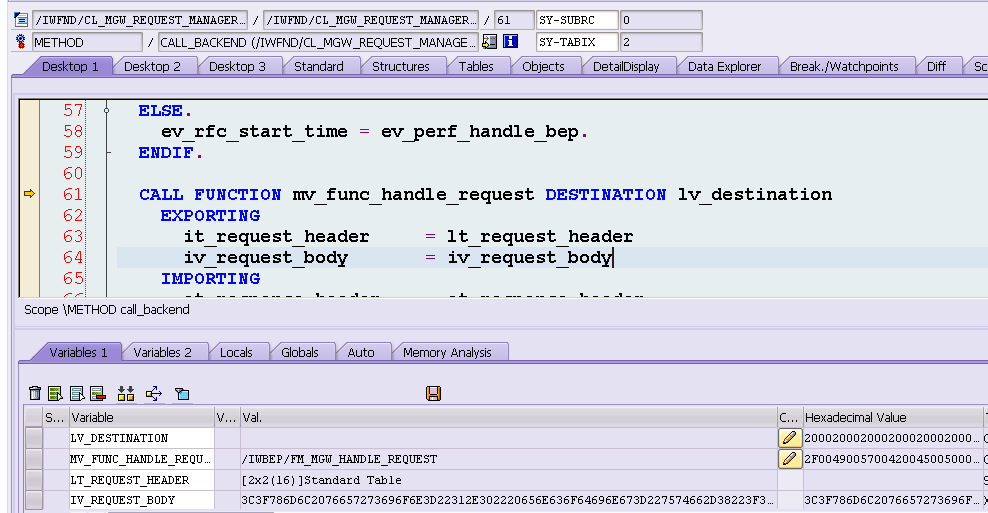Click the navigate-to-source icon after CALL_BACKEND field

490,42
